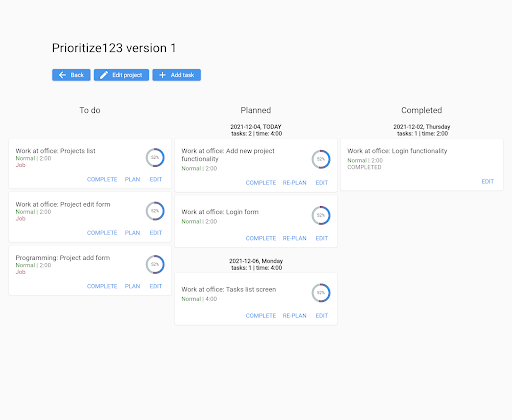Click the pencil icon on Edit project
The width and height of the screenshot is (512, 420).
(104, 75)
